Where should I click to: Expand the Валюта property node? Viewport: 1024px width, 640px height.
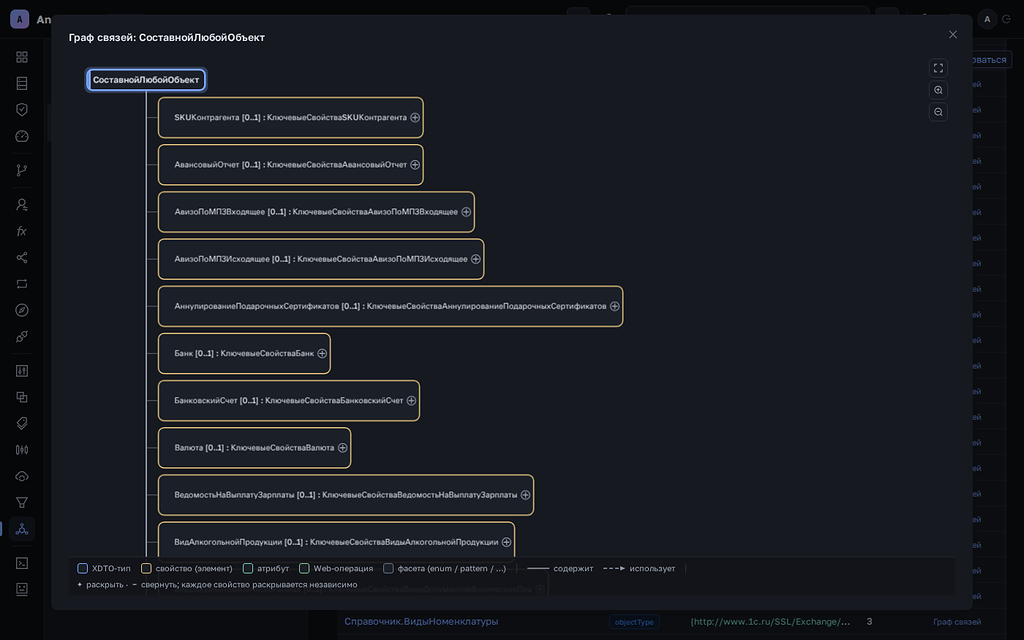(x=342, y=448)
